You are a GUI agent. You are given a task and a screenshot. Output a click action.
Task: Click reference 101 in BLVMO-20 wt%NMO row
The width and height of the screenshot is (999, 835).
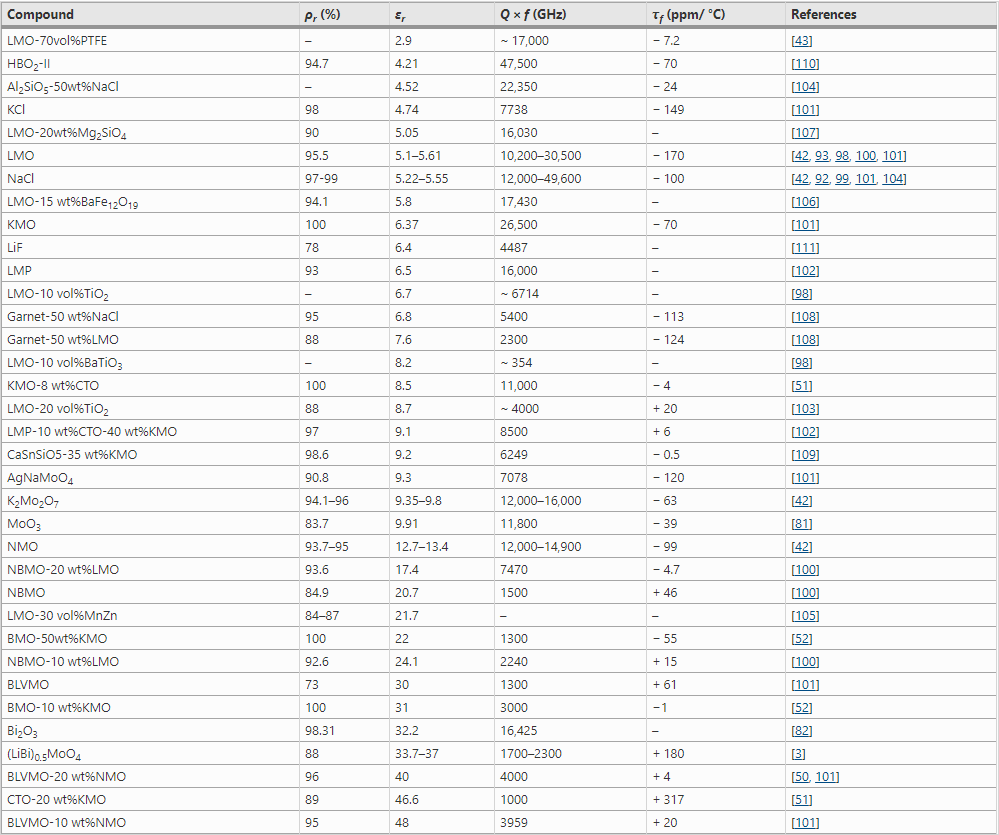tap(825, 776)
